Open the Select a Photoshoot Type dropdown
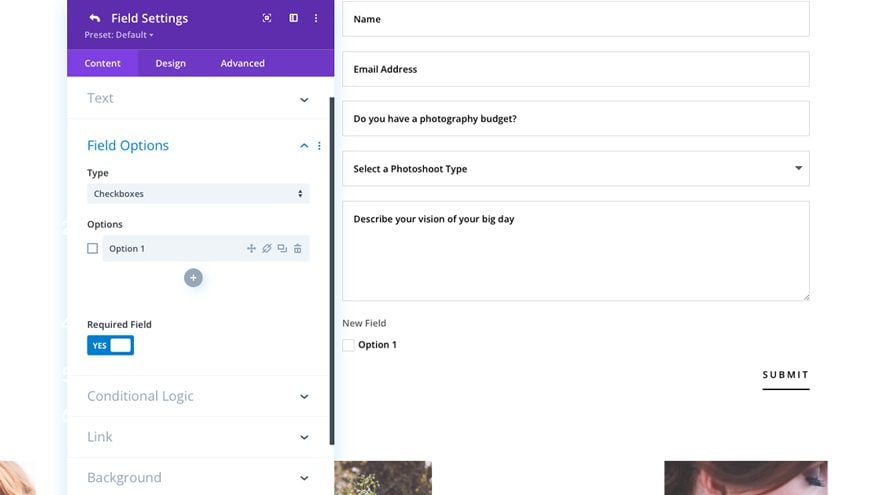This screenshot has width=880, height=495. coord(575,169)
